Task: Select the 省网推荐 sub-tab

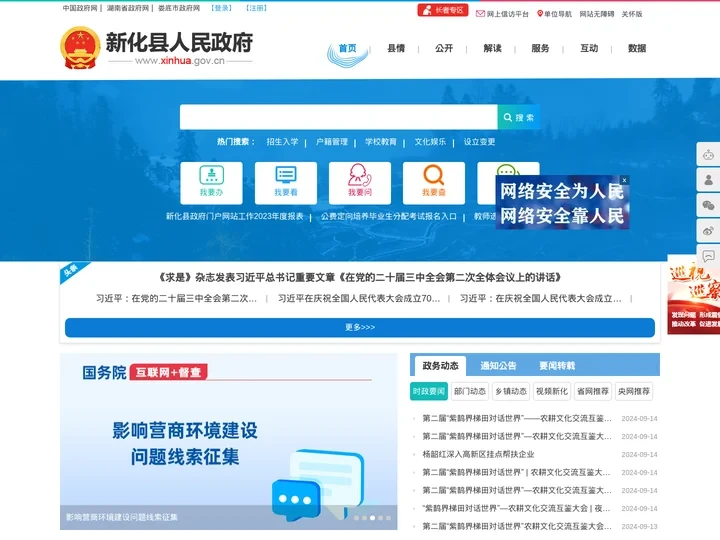Action: click(x=593, y=391)
